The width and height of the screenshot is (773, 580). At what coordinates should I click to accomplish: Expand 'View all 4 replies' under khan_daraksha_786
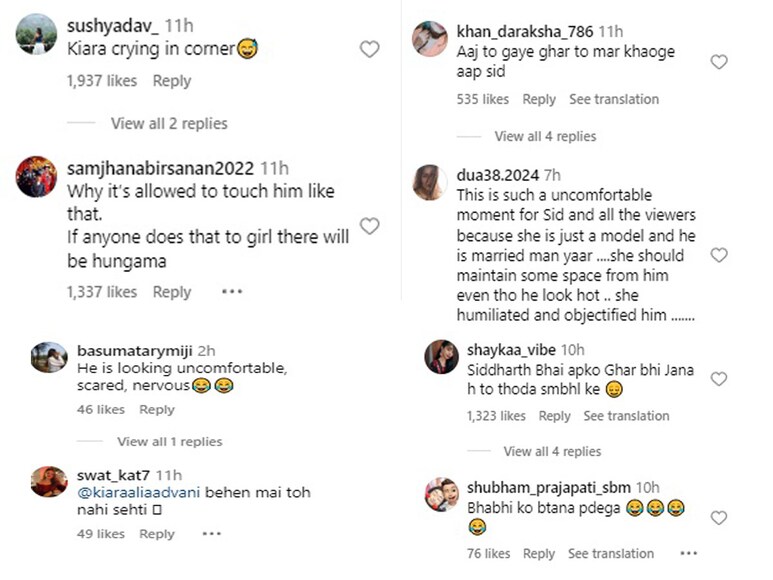[x=545, y=136]
